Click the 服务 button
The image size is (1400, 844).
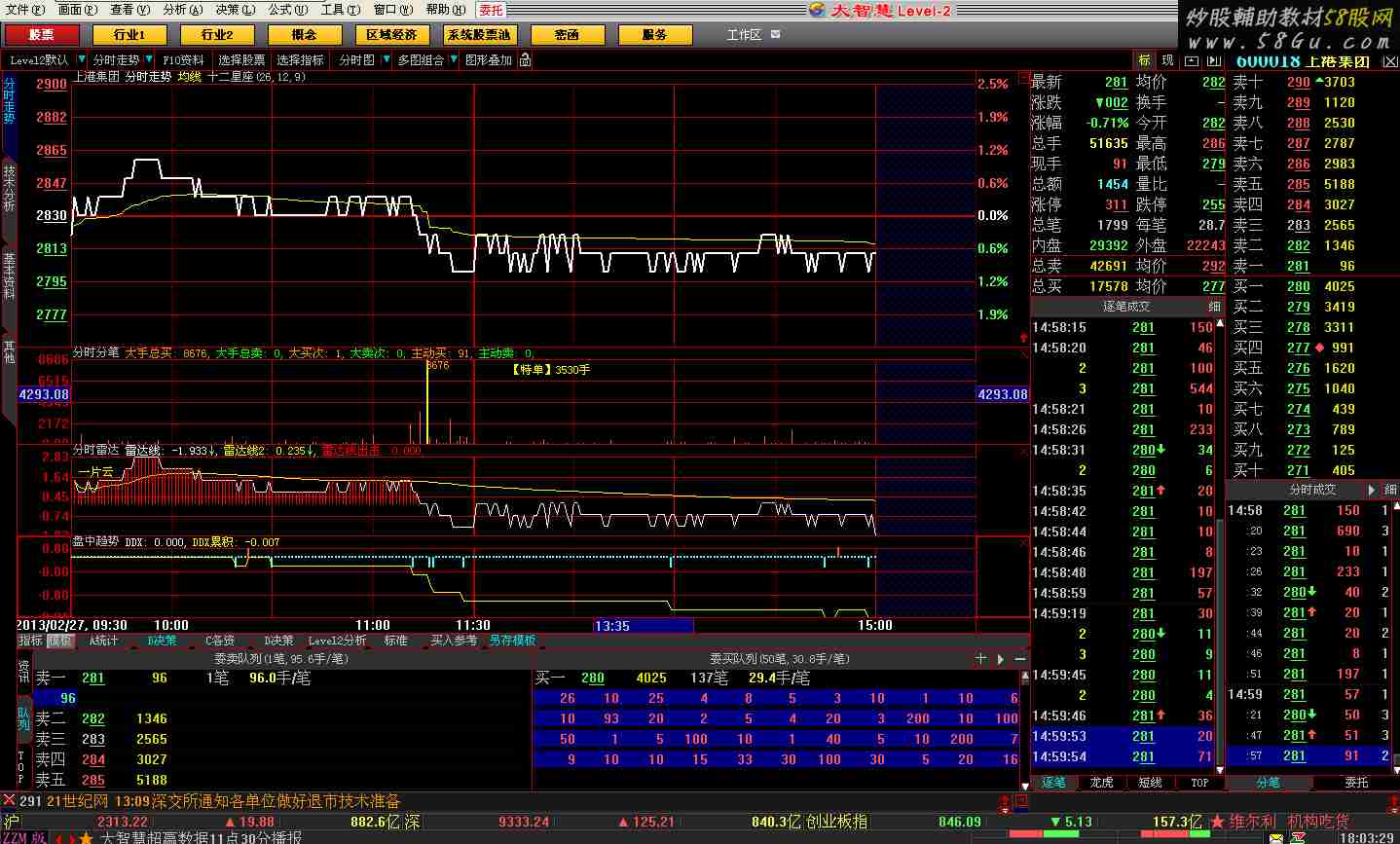coord(654,34)
